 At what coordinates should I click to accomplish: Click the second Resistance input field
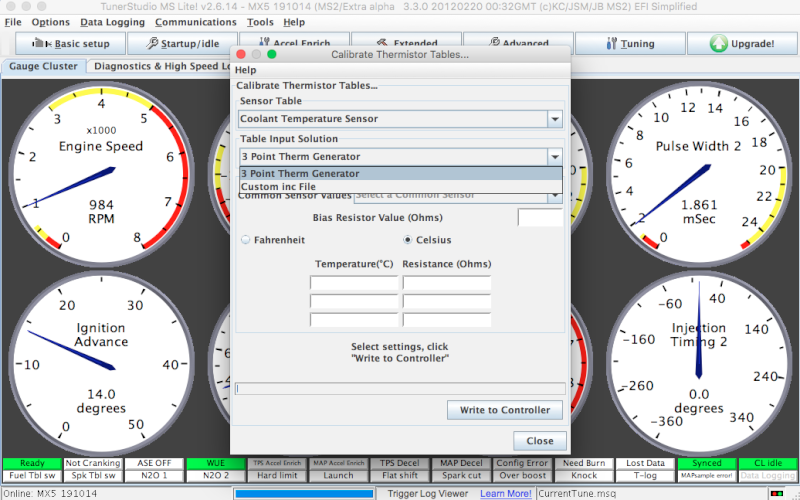click(x=447, y=301)
